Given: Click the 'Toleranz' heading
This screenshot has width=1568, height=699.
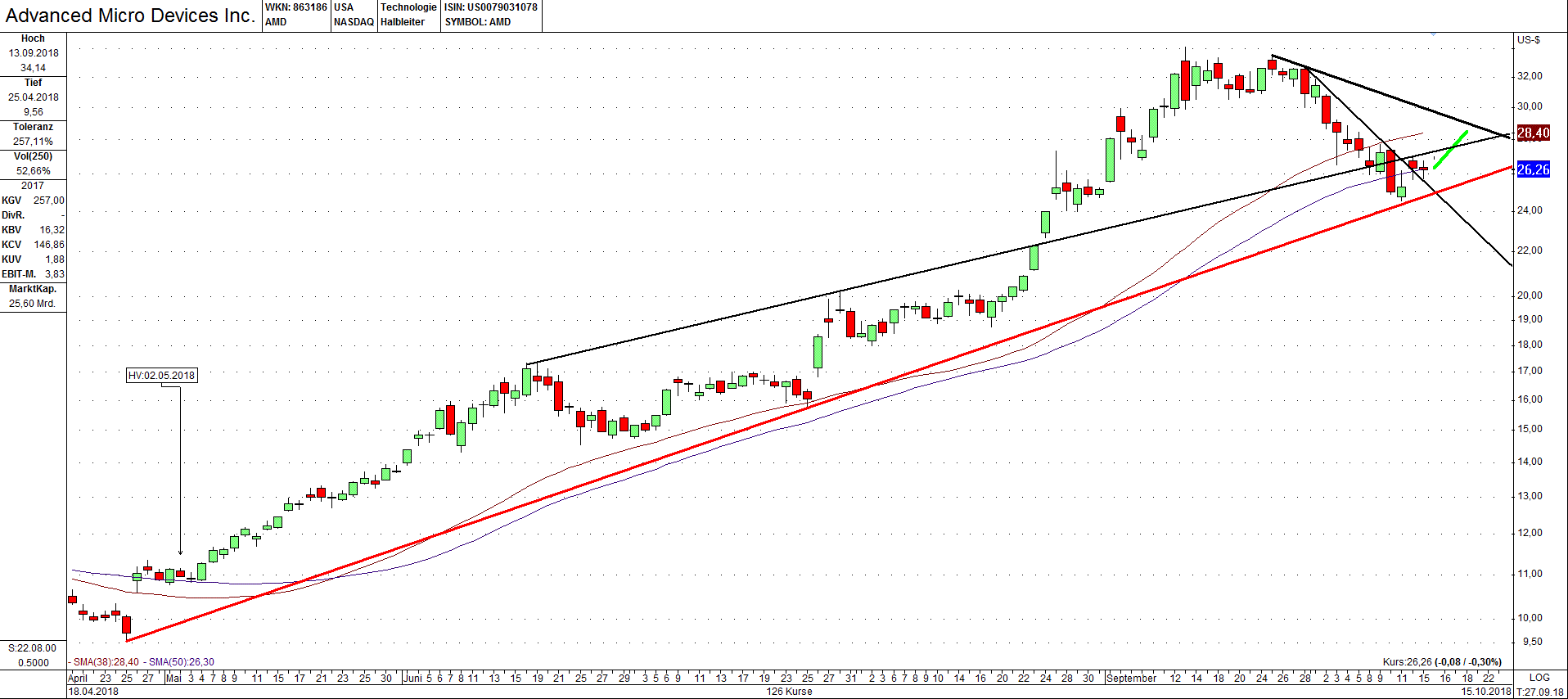Looking at the screenshot, I should [33, 127].
